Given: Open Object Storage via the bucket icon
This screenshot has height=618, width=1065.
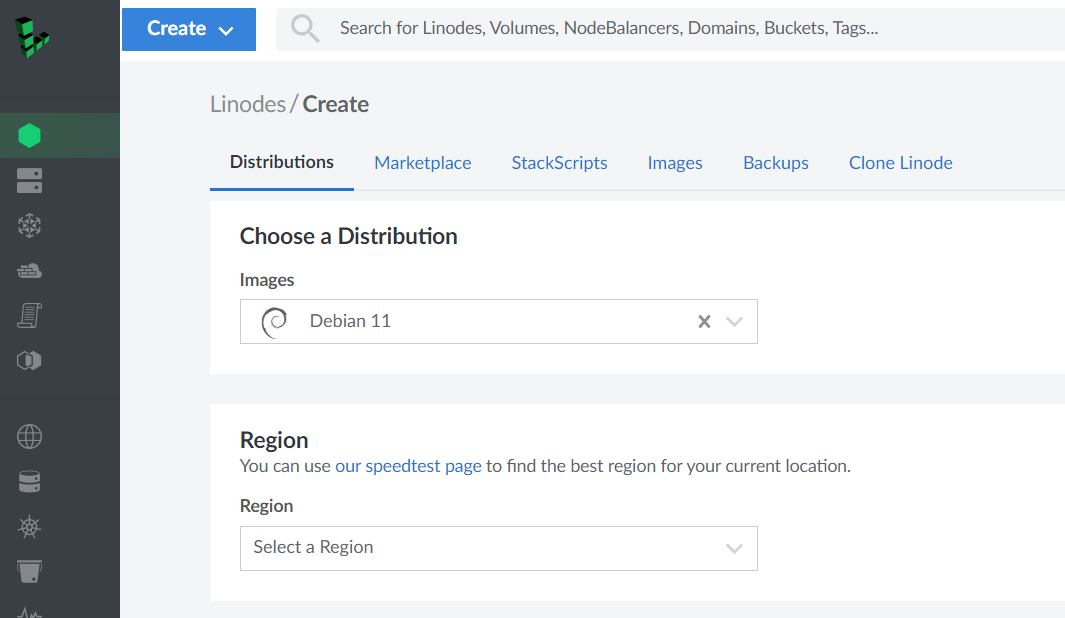Looking at the screenshot, I should [x=29, y=571].
